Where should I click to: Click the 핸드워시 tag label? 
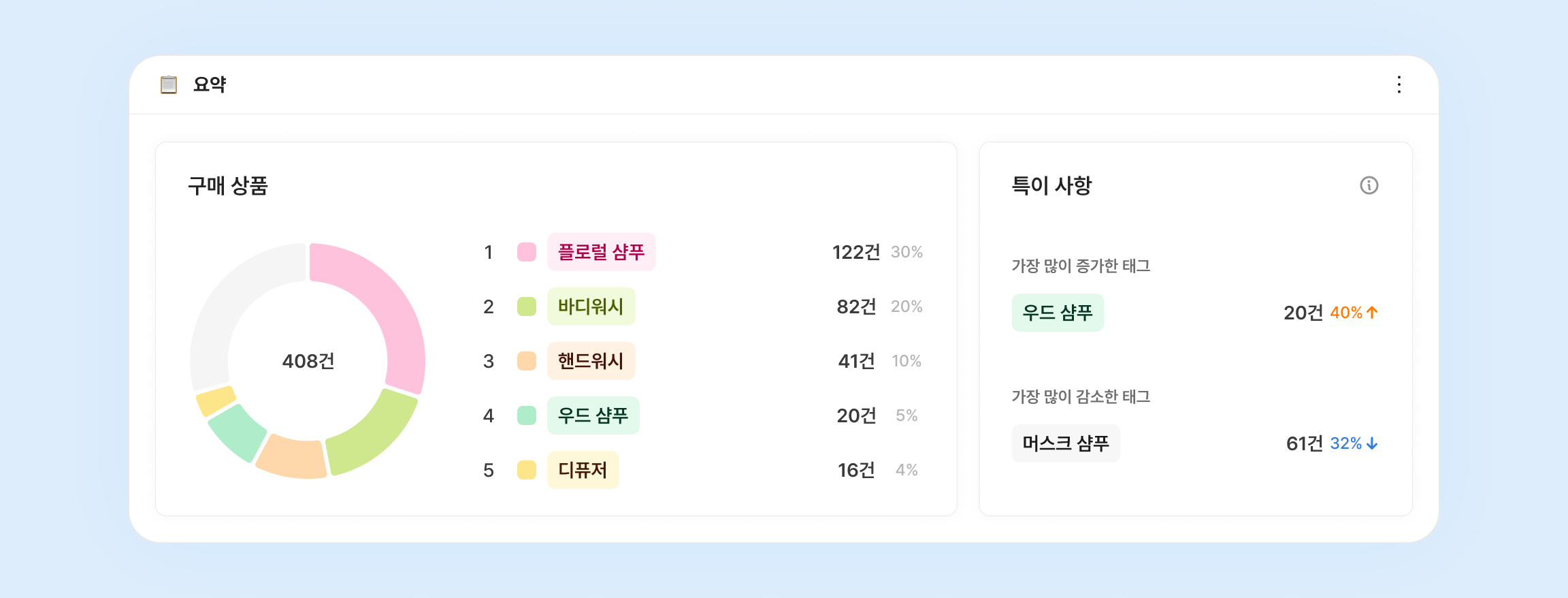[591, 361]
